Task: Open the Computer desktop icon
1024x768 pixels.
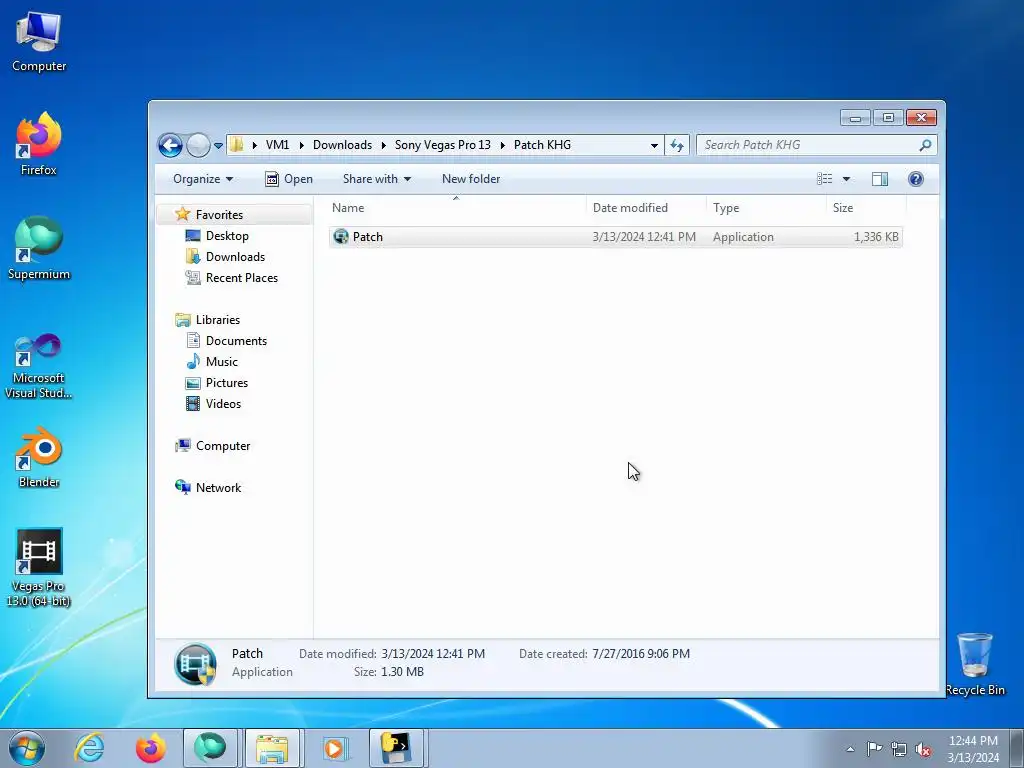Action: (x=39, y=41)
